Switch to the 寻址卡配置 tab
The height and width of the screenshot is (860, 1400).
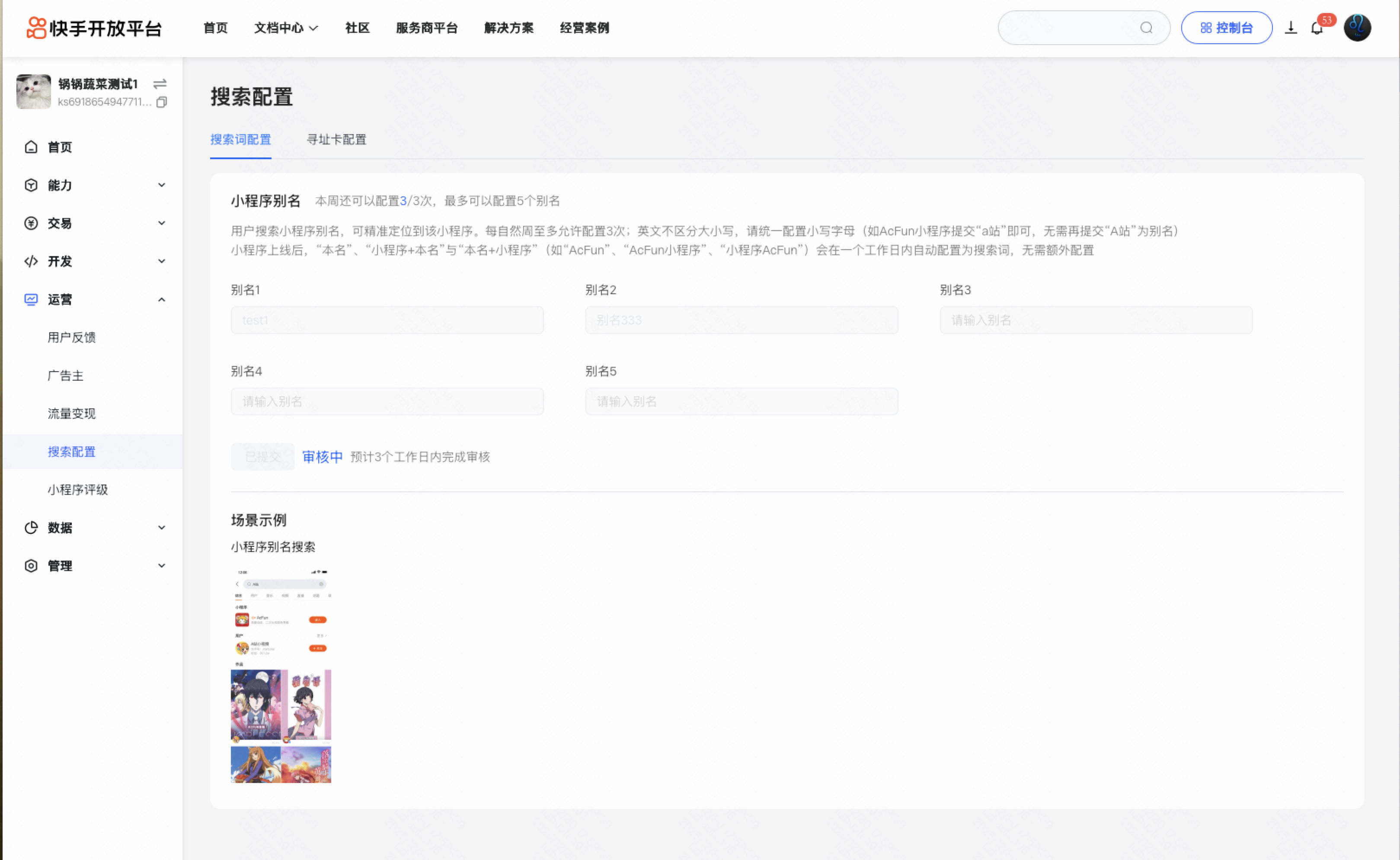(x=336, y=139)
